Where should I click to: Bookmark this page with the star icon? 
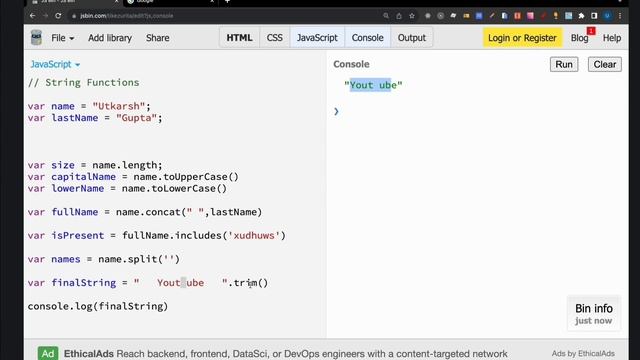(412, 16)
